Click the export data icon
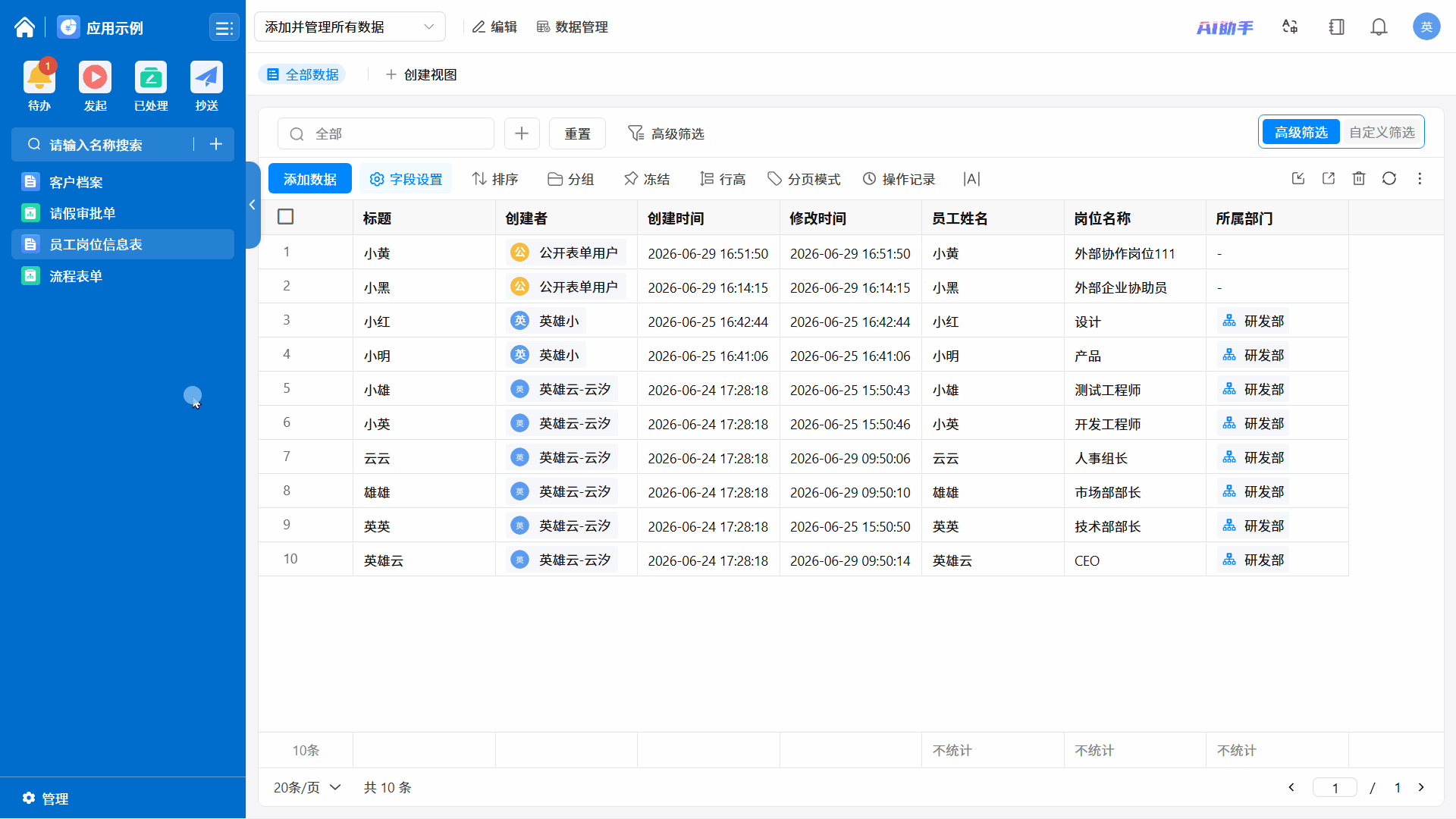Screen dimensions: 1456x819 (1329, 178)
